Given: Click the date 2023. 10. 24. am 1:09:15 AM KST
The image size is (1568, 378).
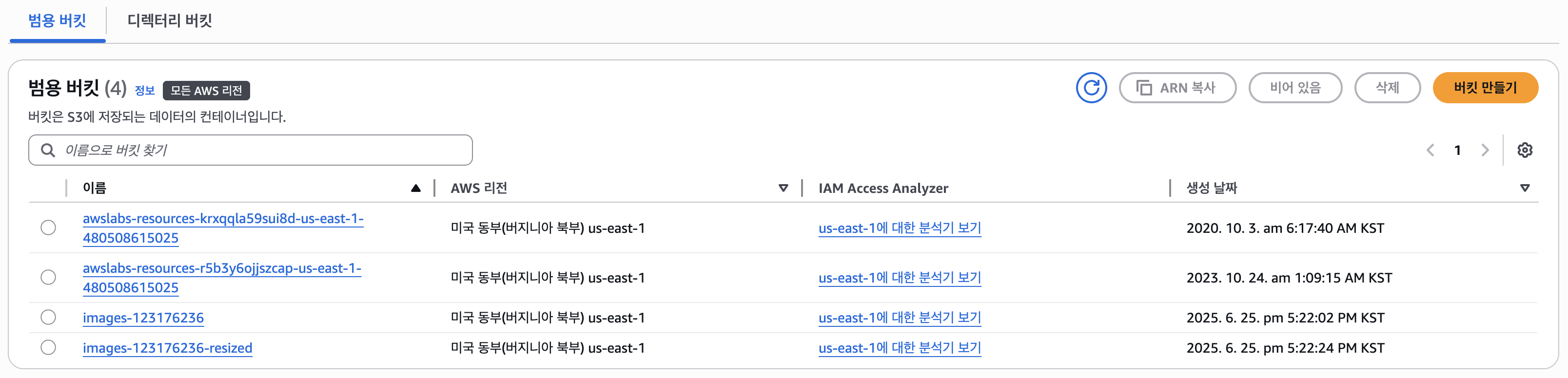Looking at the screenshot, I should 1289,278.
